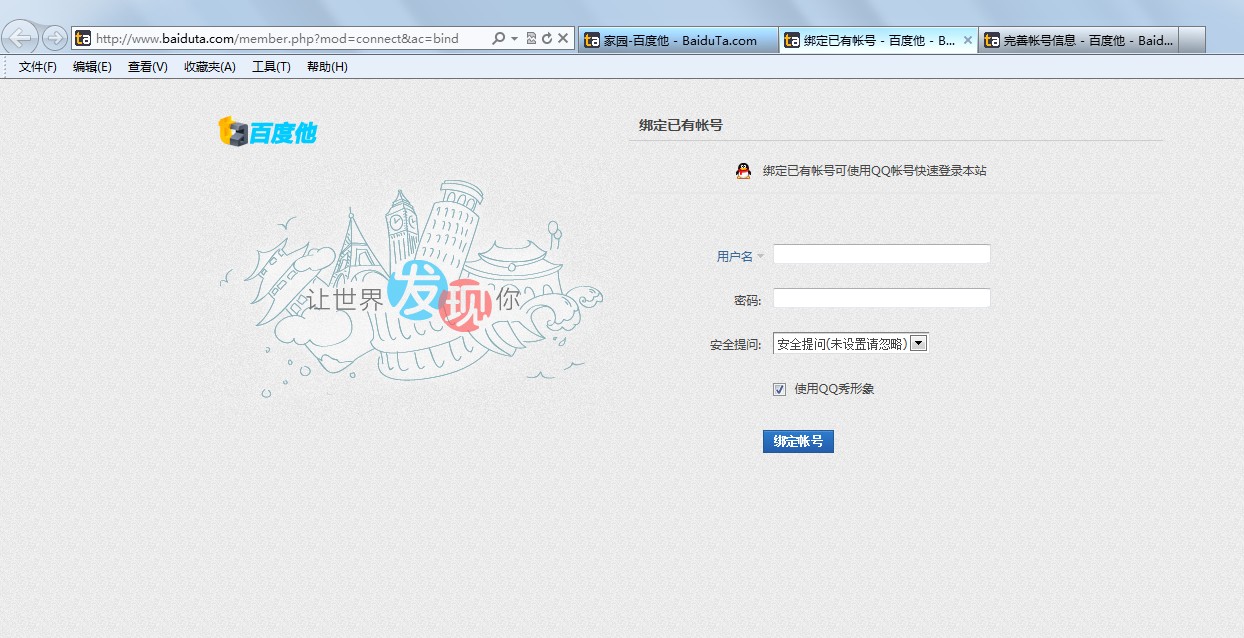This screenshot has width=1244, height=638.
Task: Toggle the 使用QQ秀形象 checkbox
Action: click(779, 390)
